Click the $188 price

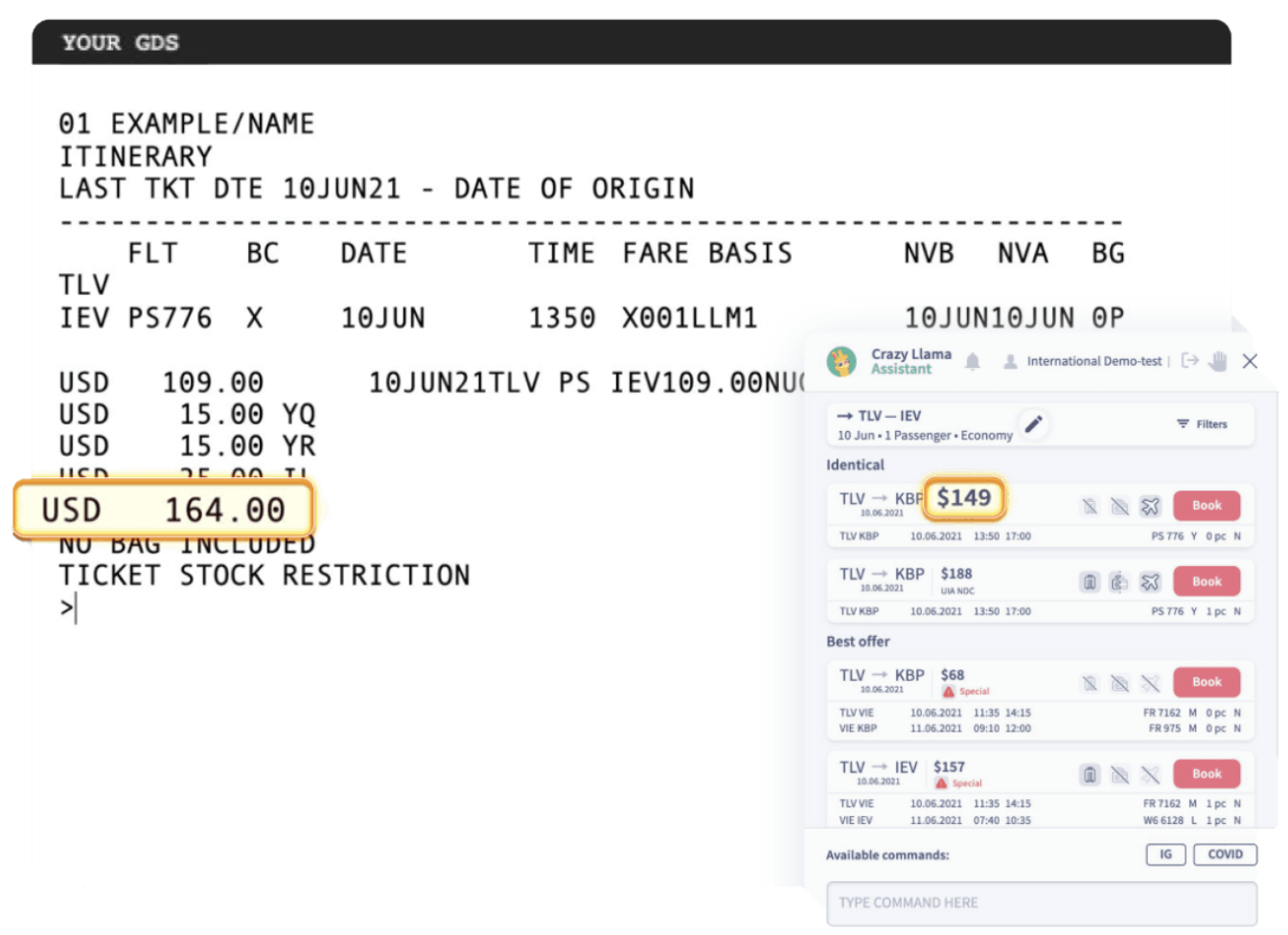pyautogui.click(x=956, y=573)
